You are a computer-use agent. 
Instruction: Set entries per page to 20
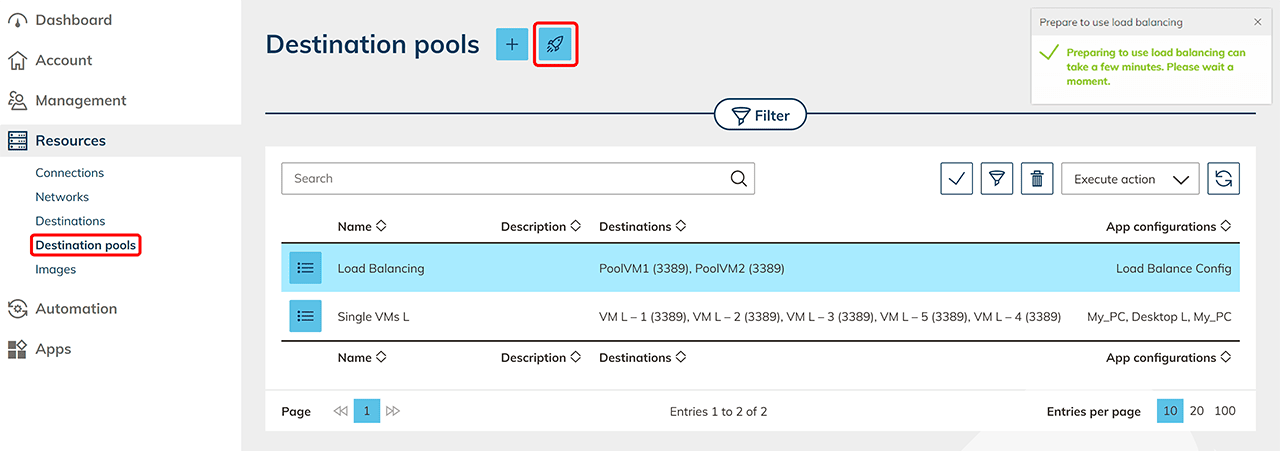[x=1196, y=411]
